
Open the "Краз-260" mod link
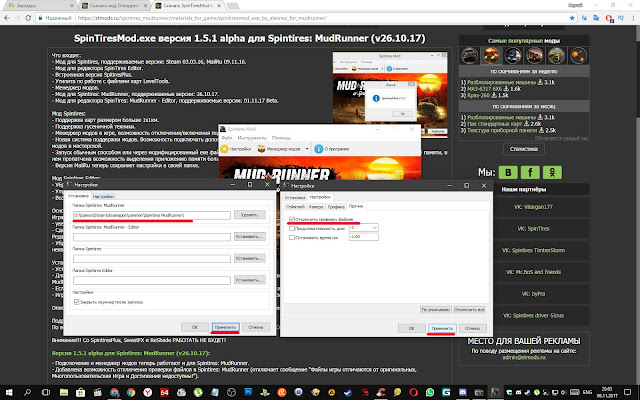(479, 95)
